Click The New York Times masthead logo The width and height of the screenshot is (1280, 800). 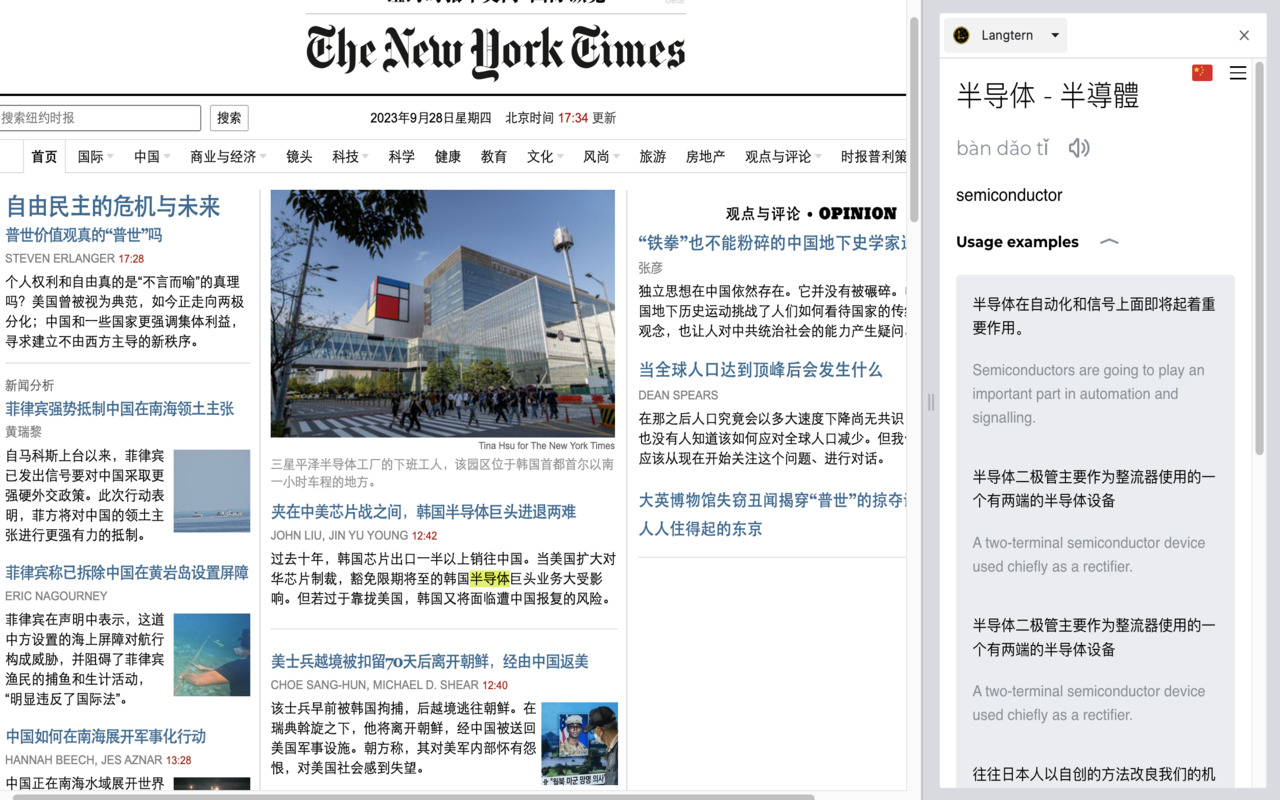coord(494,48)
